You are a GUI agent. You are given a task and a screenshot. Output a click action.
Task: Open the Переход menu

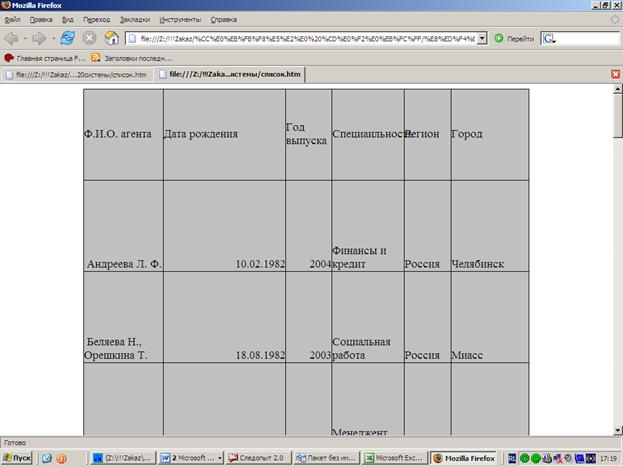click(x=97, y=19)
